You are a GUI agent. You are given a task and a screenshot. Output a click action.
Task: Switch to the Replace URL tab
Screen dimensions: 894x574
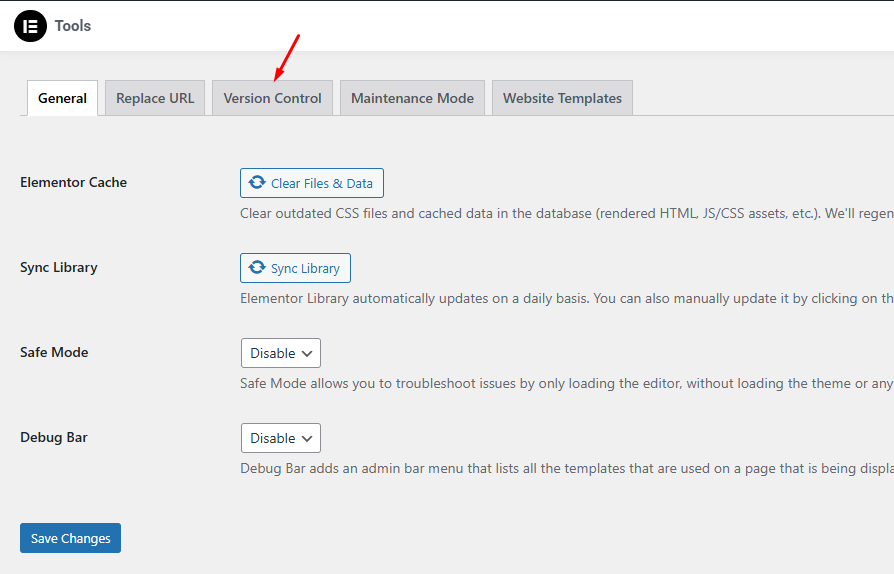[x=155, y=98]
